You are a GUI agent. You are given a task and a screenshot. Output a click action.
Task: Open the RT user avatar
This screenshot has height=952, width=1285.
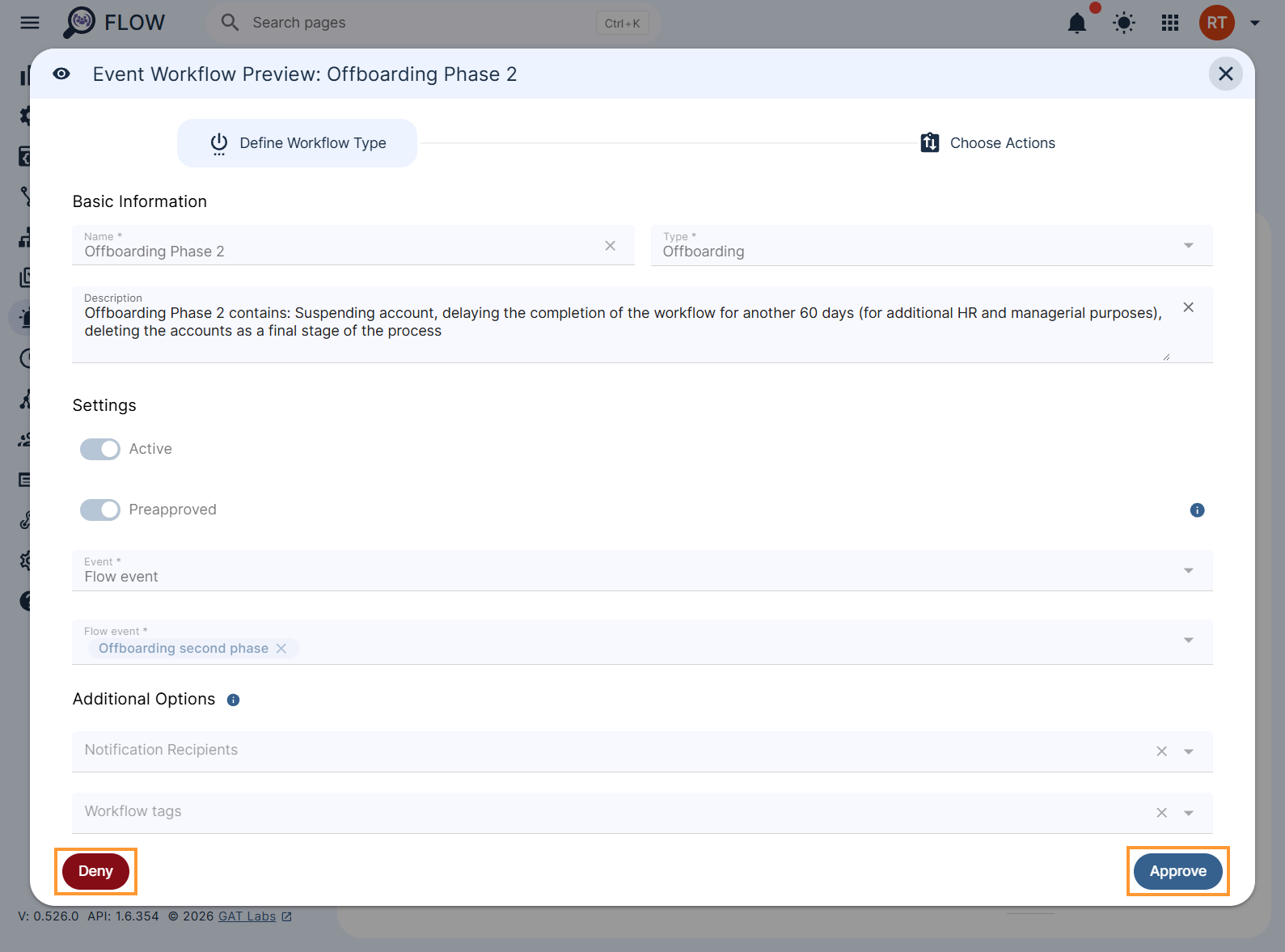pos(1217,23)
